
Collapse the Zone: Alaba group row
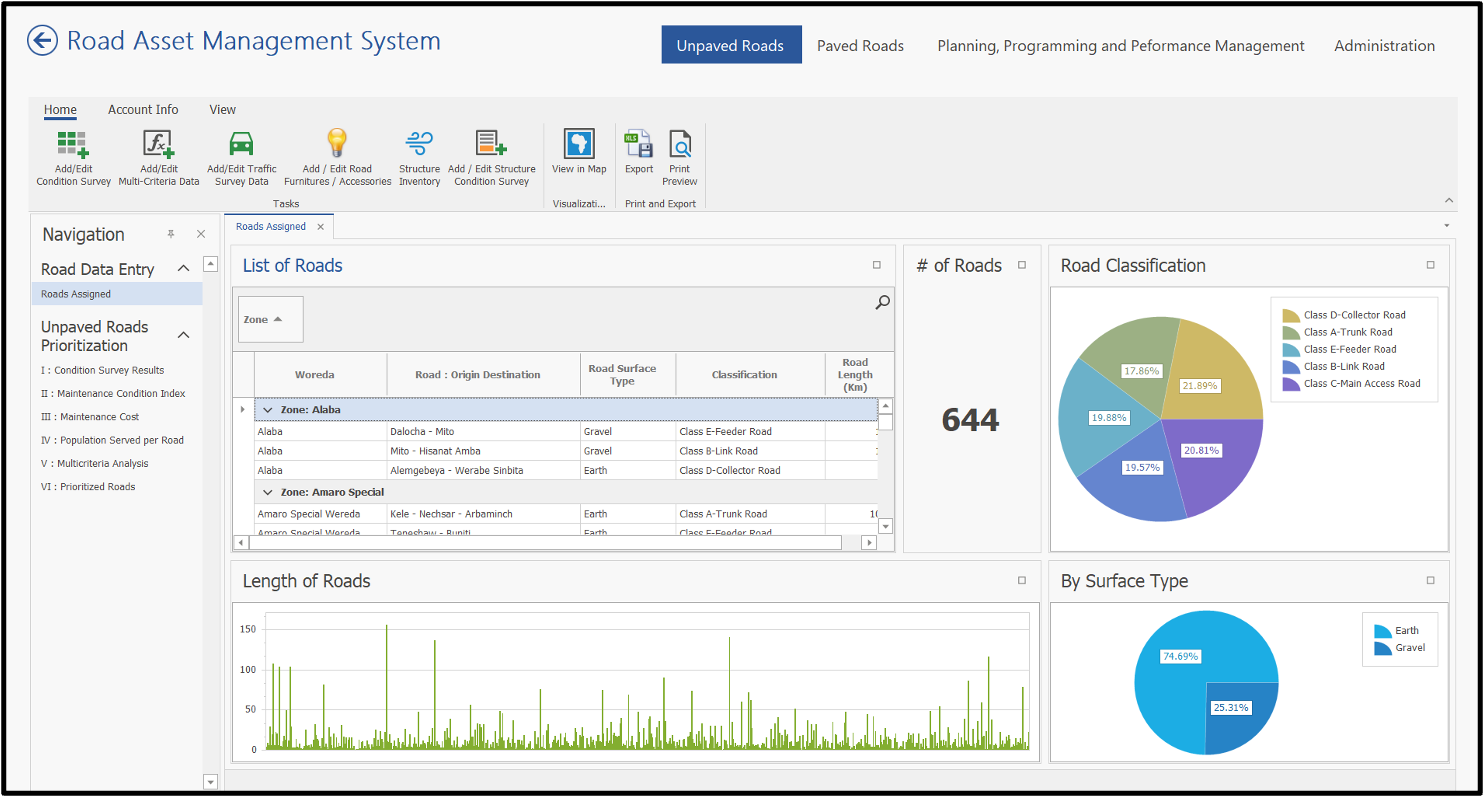tap(267, 410)
